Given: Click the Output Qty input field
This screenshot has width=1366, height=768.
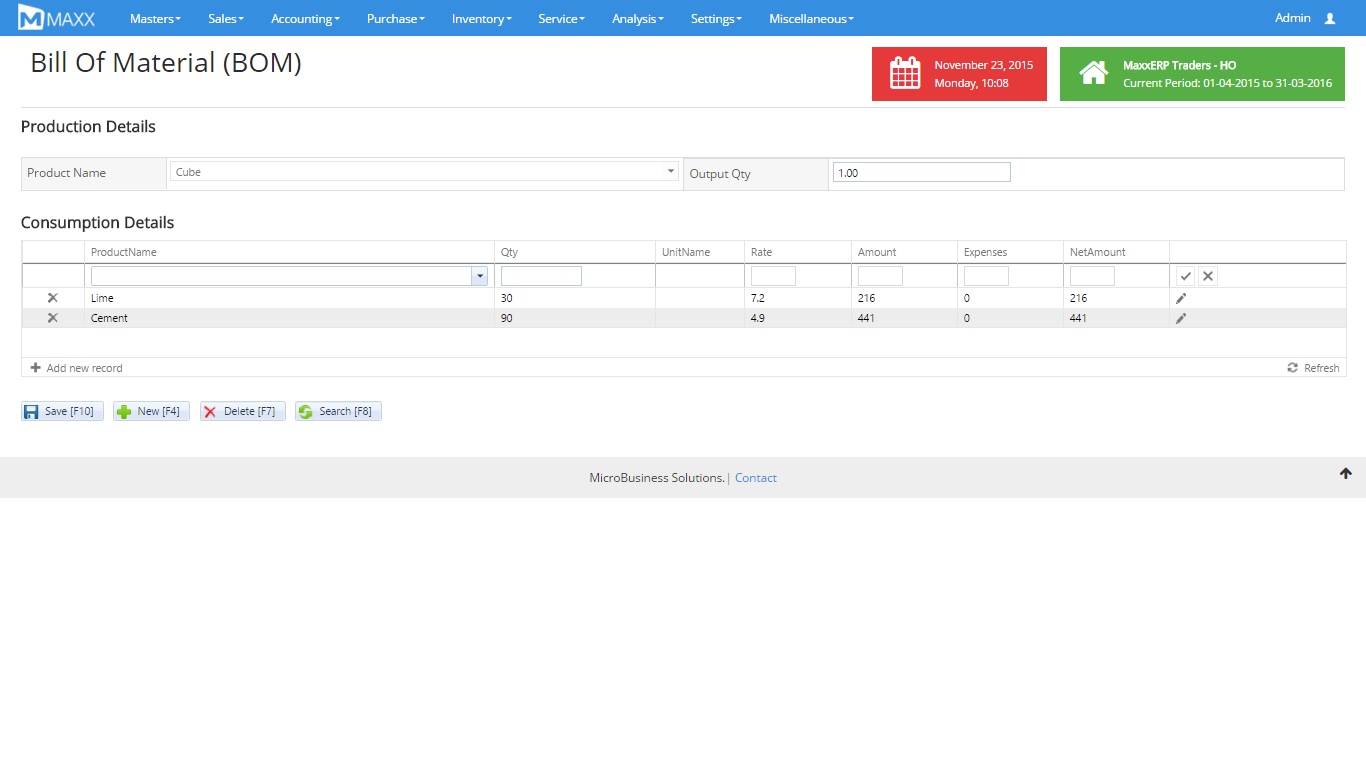Looking at the screenshot, I should pyautogui.click(x=921, y=173).
